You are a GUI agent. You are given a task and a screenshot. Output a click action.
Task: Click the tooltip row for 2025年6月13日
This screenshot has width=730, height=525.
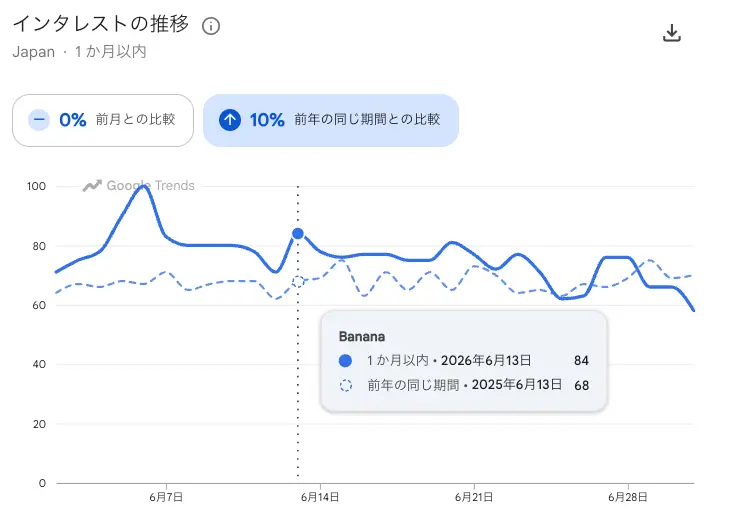[x=464, y=385]
